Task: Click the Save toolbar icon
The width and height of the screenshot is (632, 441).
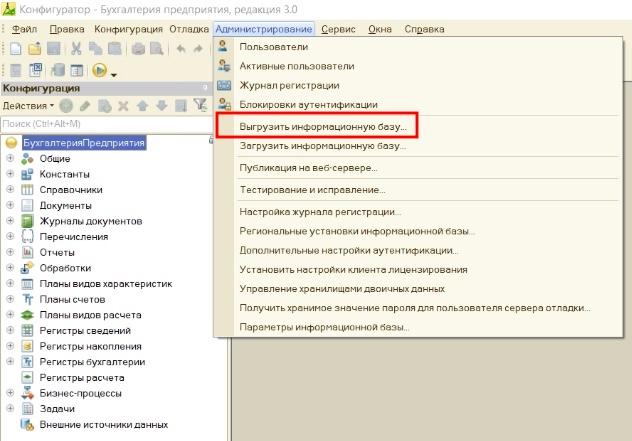Action: coord(54,49)
